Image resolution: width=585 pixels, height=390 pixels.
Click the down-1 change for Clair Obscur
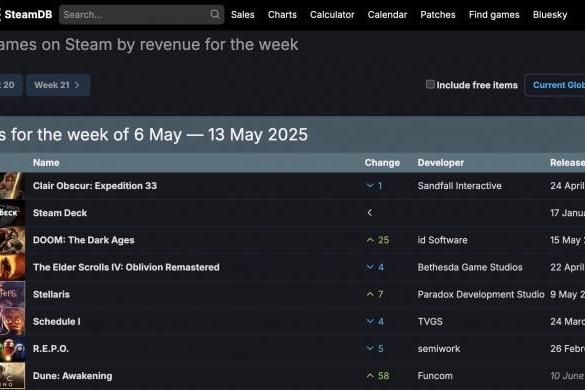coord(374,186)
